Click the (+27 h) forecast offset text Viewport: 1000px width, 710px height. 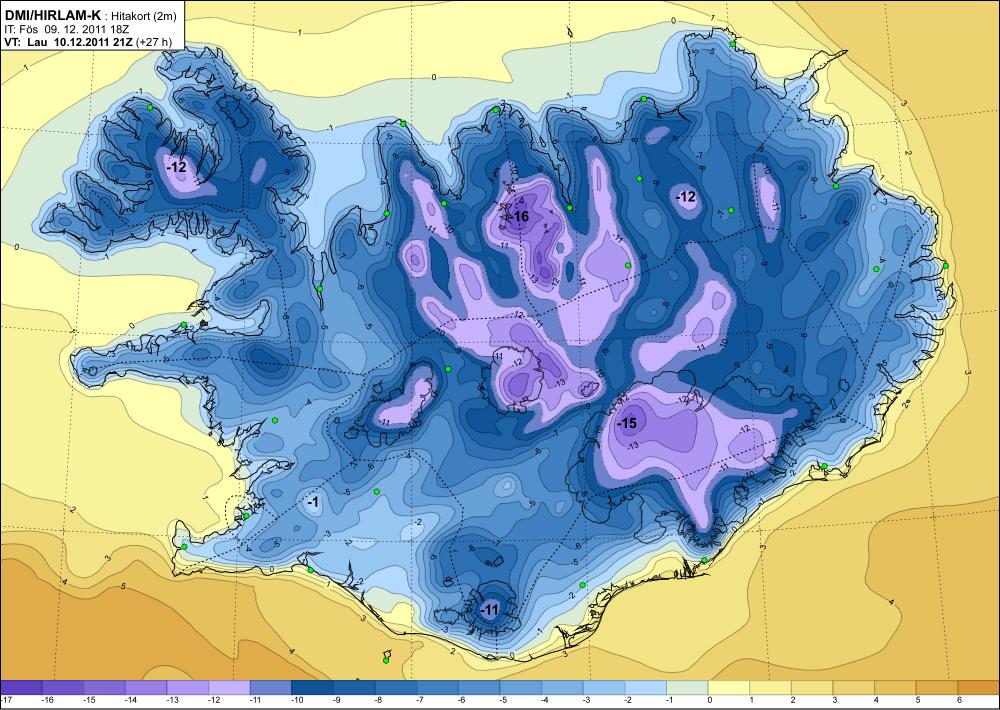154,42
